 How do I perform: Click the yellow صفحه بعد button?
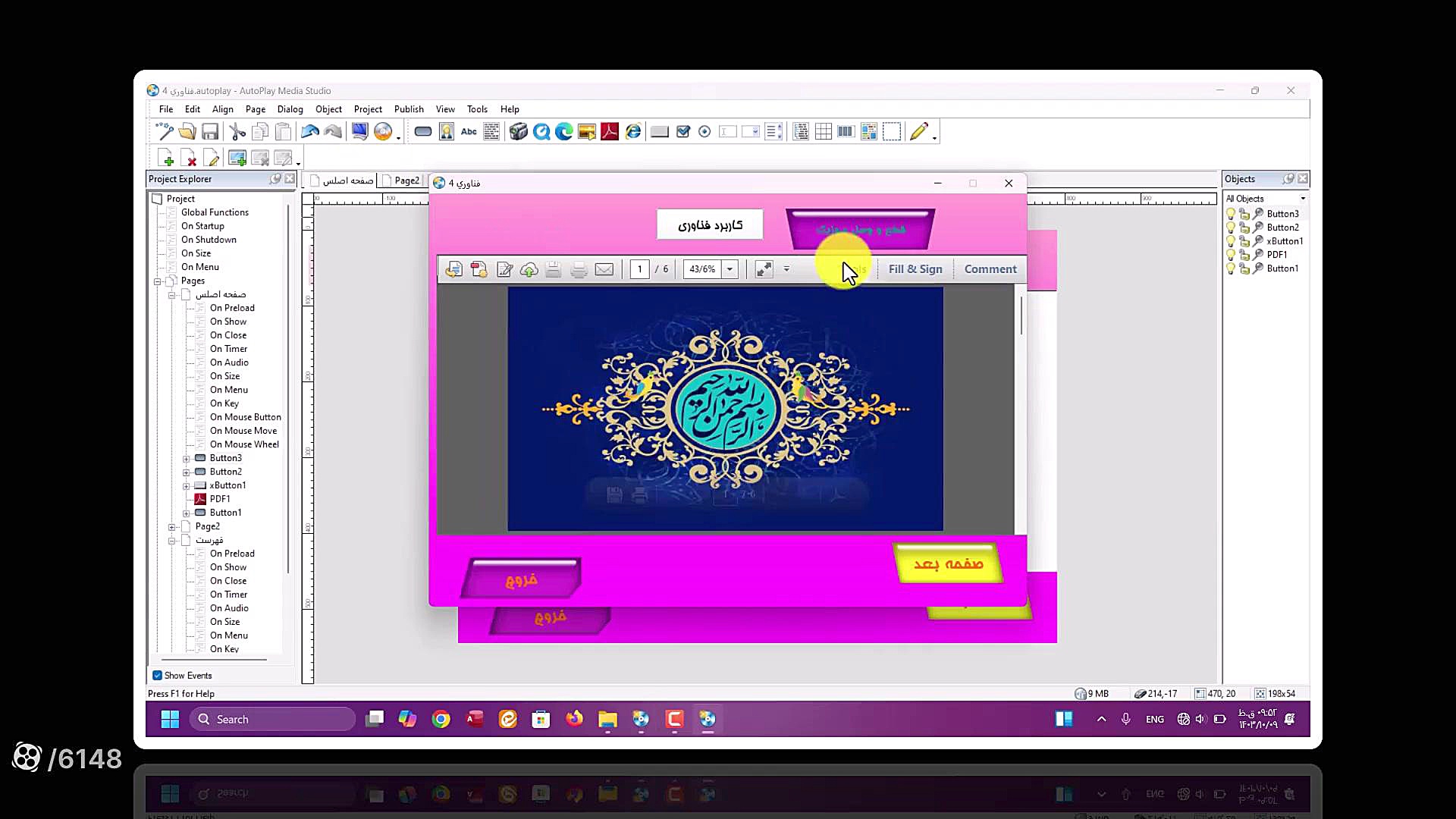[948, 563]
